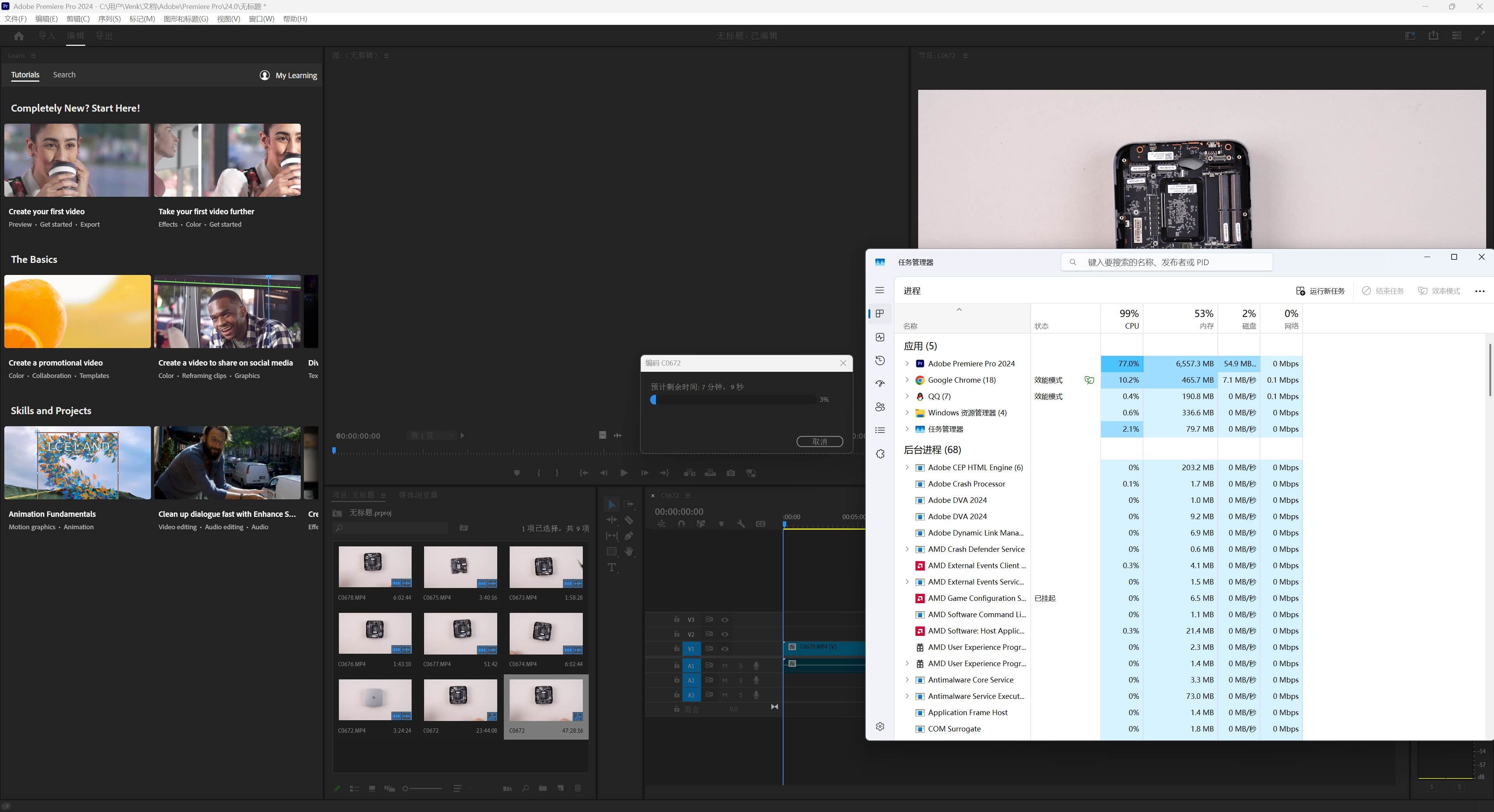Screen dimensions: 1494x812
Task: Select the Razor tool
Action: click(x=629, y=520)
